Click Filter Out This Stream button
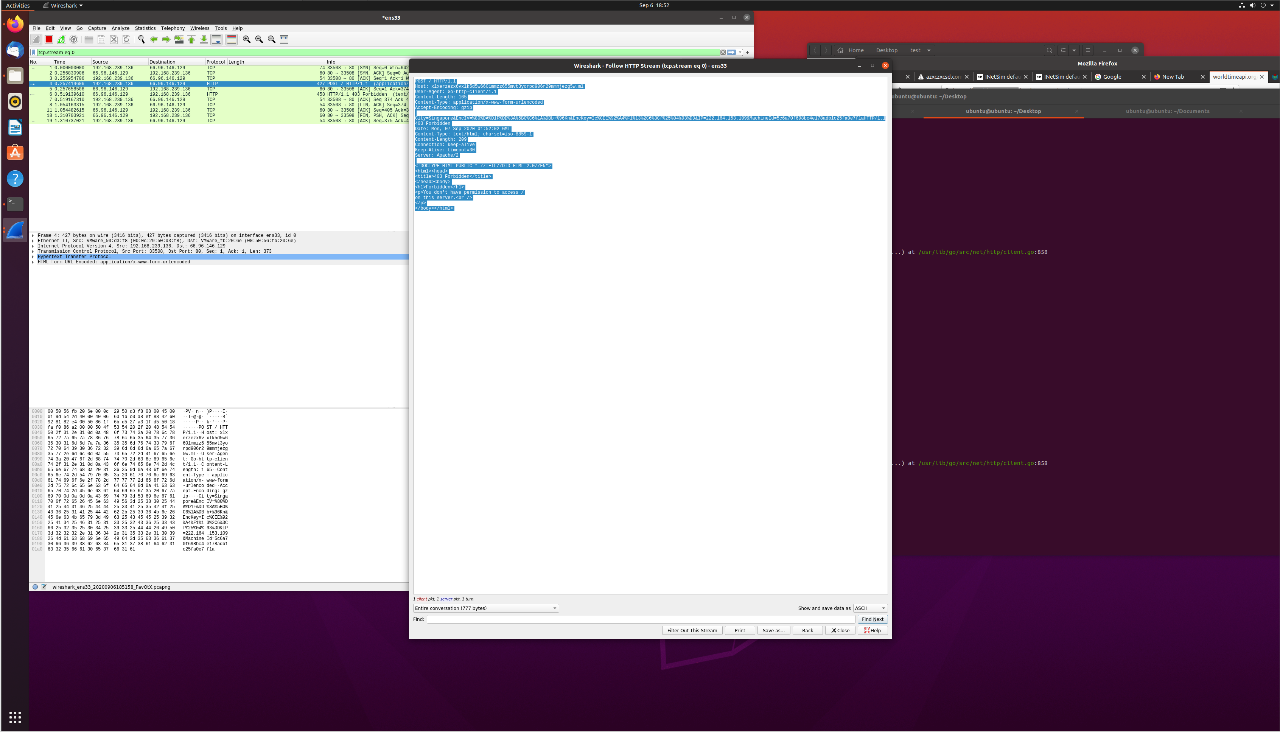Screen dimensions: 1280x732 (x=692, y=630)
